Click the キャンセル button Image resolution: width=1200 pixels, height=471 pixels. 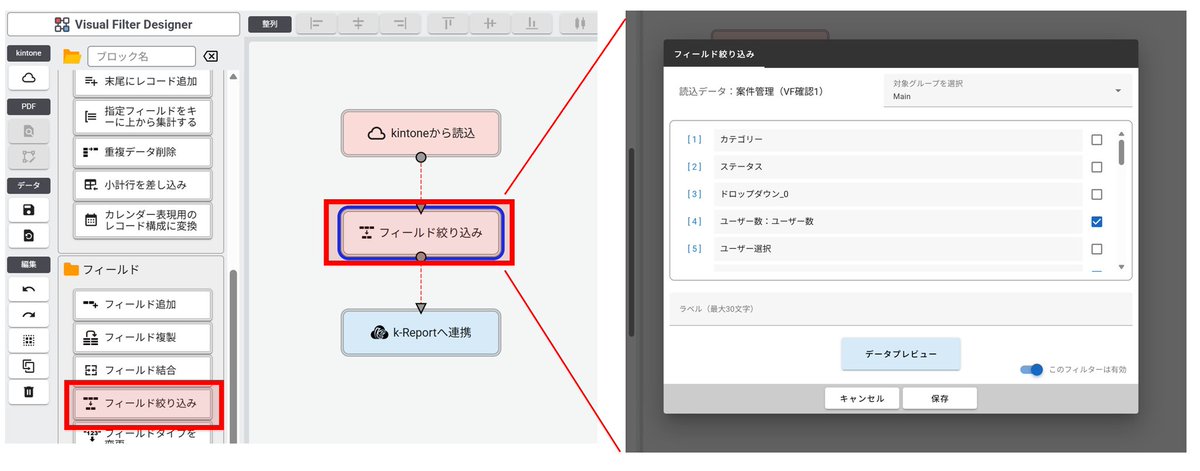point(861,398)
